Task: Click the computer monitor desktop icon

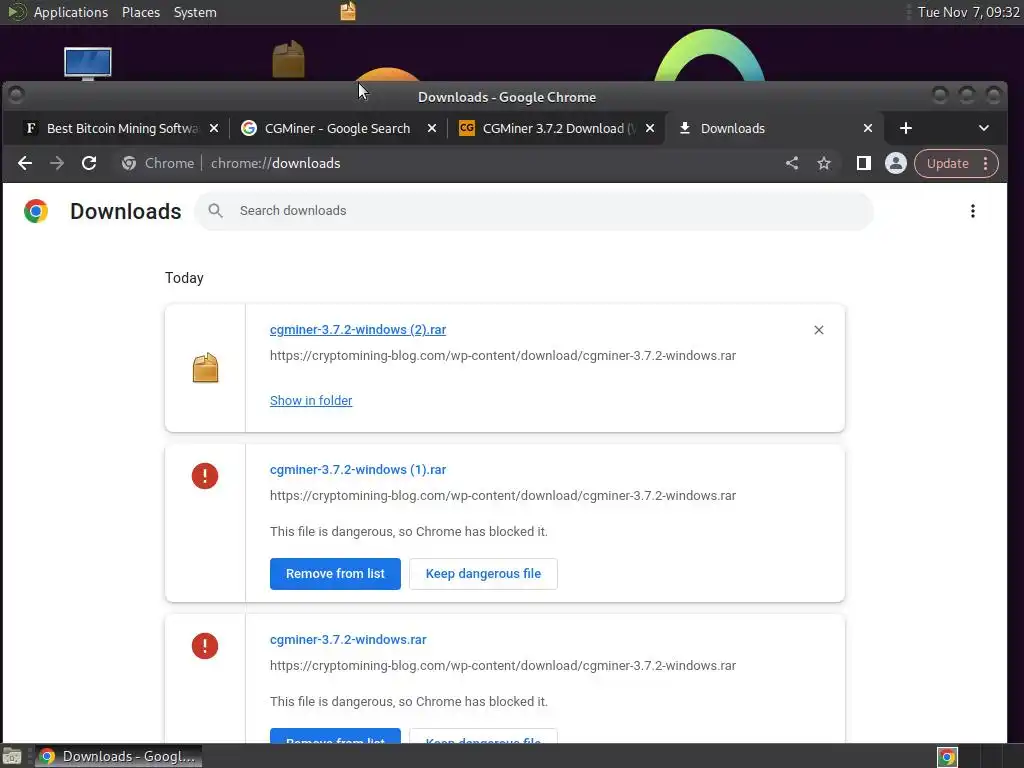Action: click(x=88, y=63)
